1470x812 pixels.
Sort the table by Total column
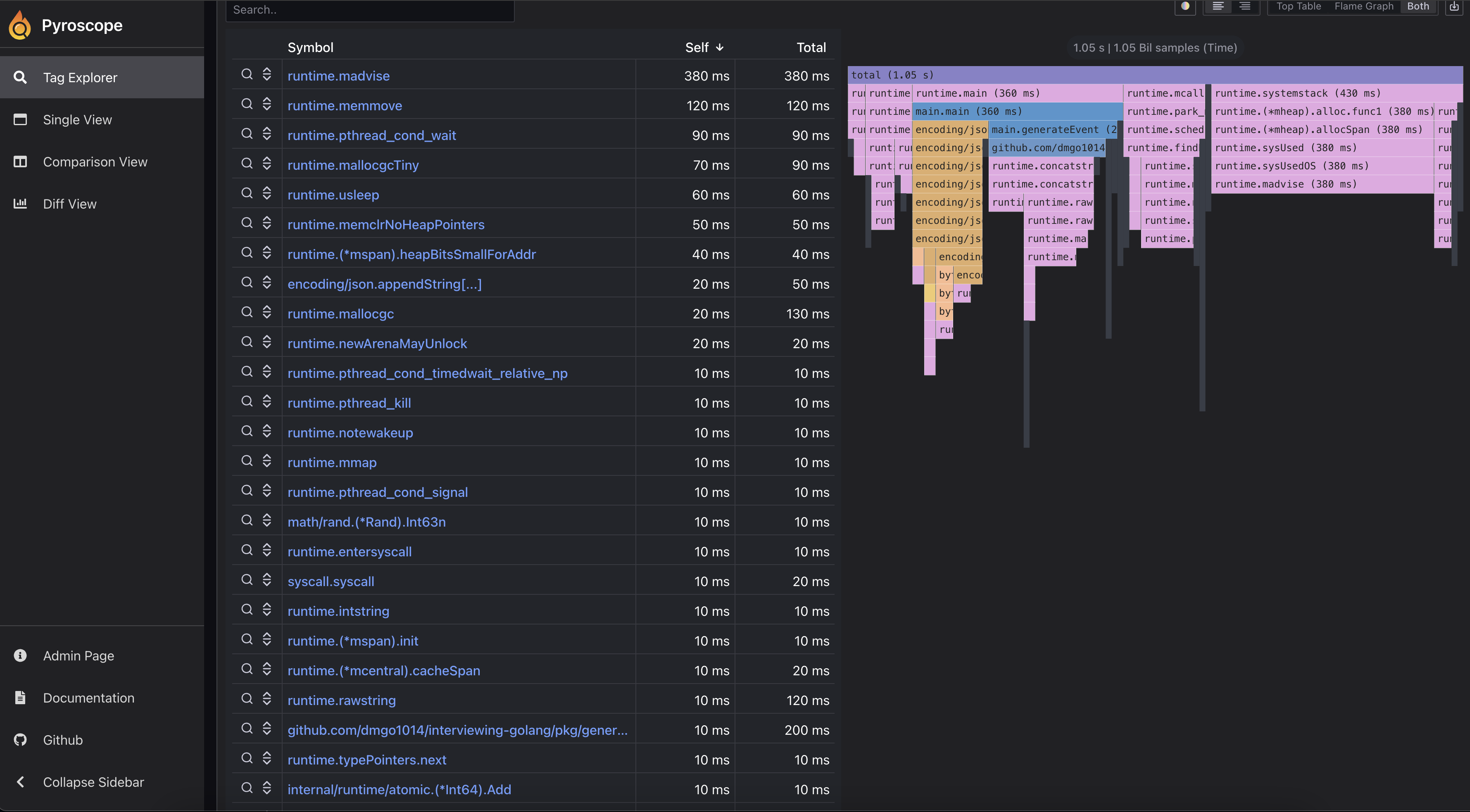811,47
